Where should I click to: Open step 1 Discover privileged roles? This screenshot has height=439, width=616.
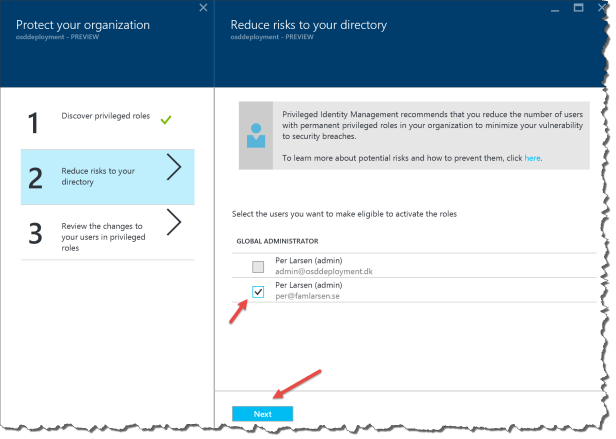(105, 118)
